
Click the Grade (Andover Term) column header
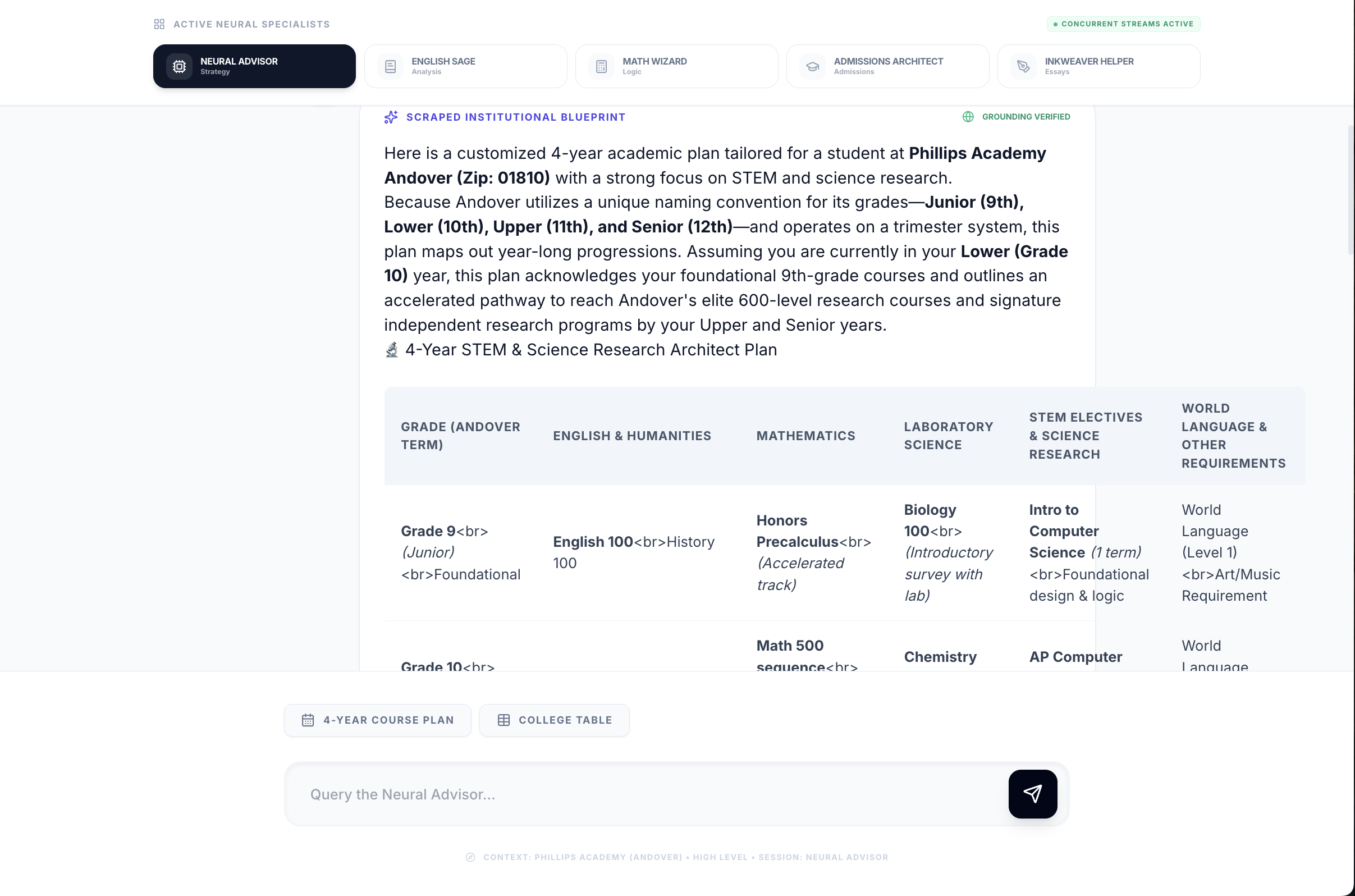(x=460, y=436)
